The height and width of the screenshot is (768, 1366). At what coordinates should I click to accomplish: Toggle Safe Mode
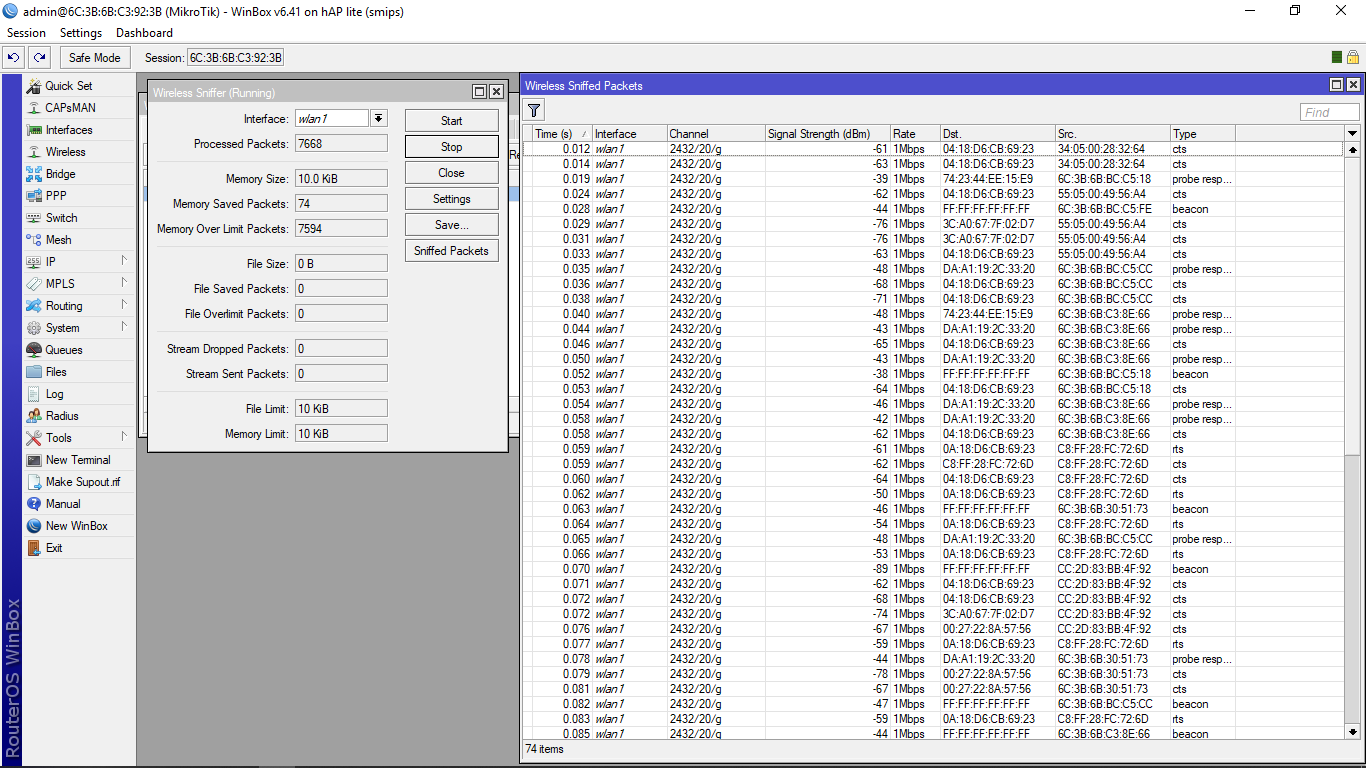[94, 57]
